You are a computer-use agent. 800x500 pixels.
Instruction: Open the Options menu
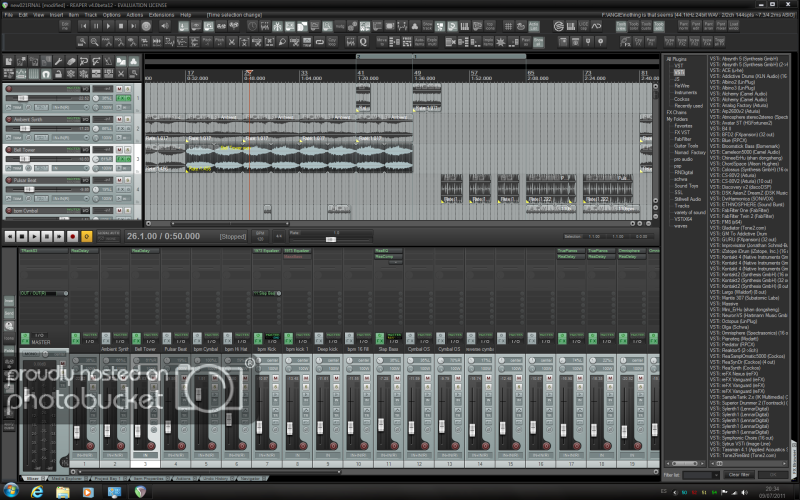[111, 15]
